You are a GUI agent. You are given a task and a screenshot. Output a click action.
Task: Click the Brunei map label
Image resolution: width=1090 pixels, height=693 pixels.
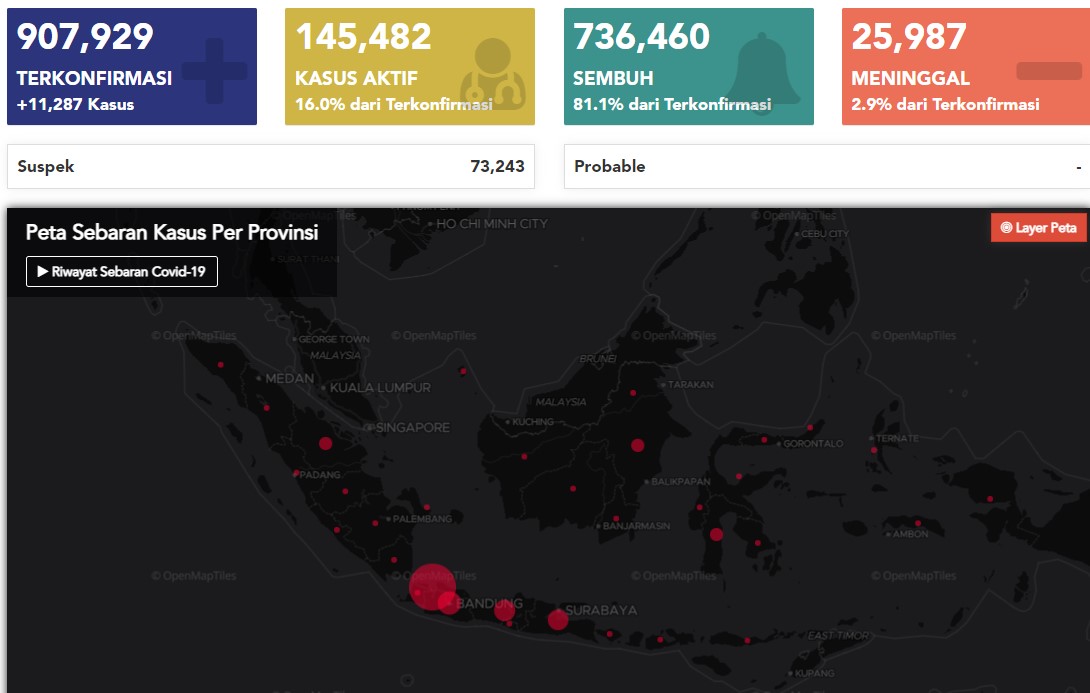click(x=598, y=359)
